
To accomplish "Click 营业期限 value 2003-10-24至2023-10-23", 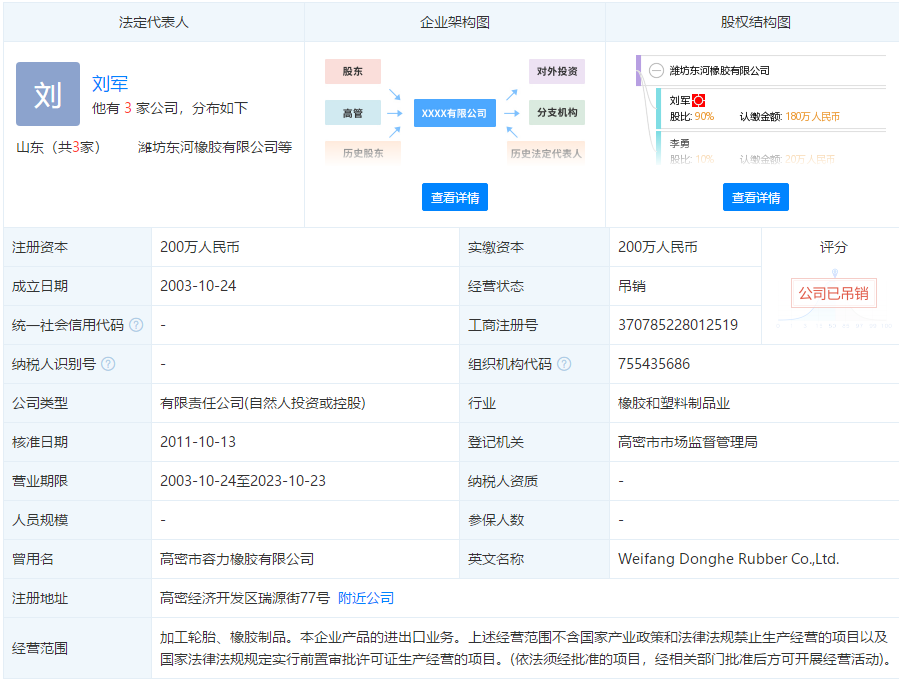I will [x=243, y=481].
